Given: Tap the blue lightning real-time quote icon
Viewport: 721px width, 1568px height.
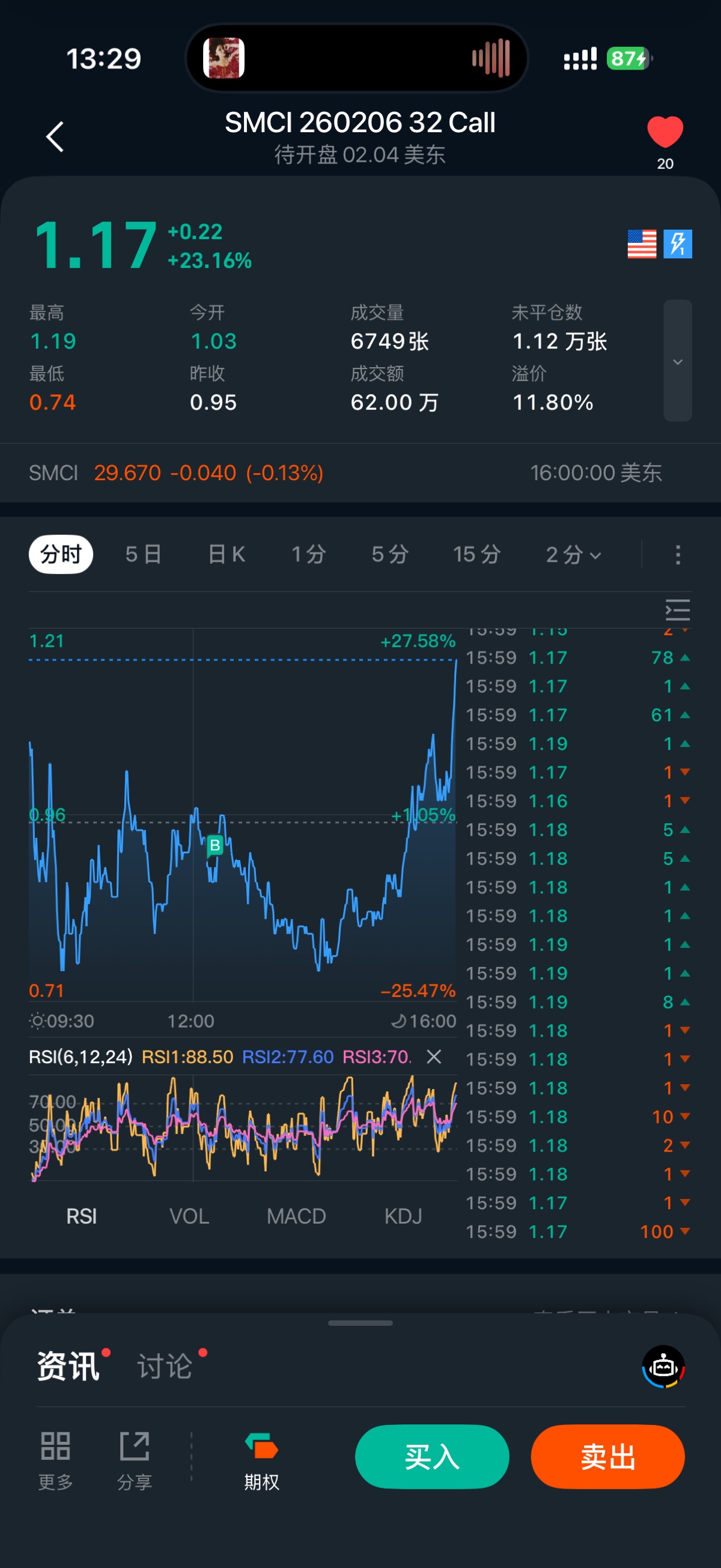Looking at the screenshot, I should 677,244.
